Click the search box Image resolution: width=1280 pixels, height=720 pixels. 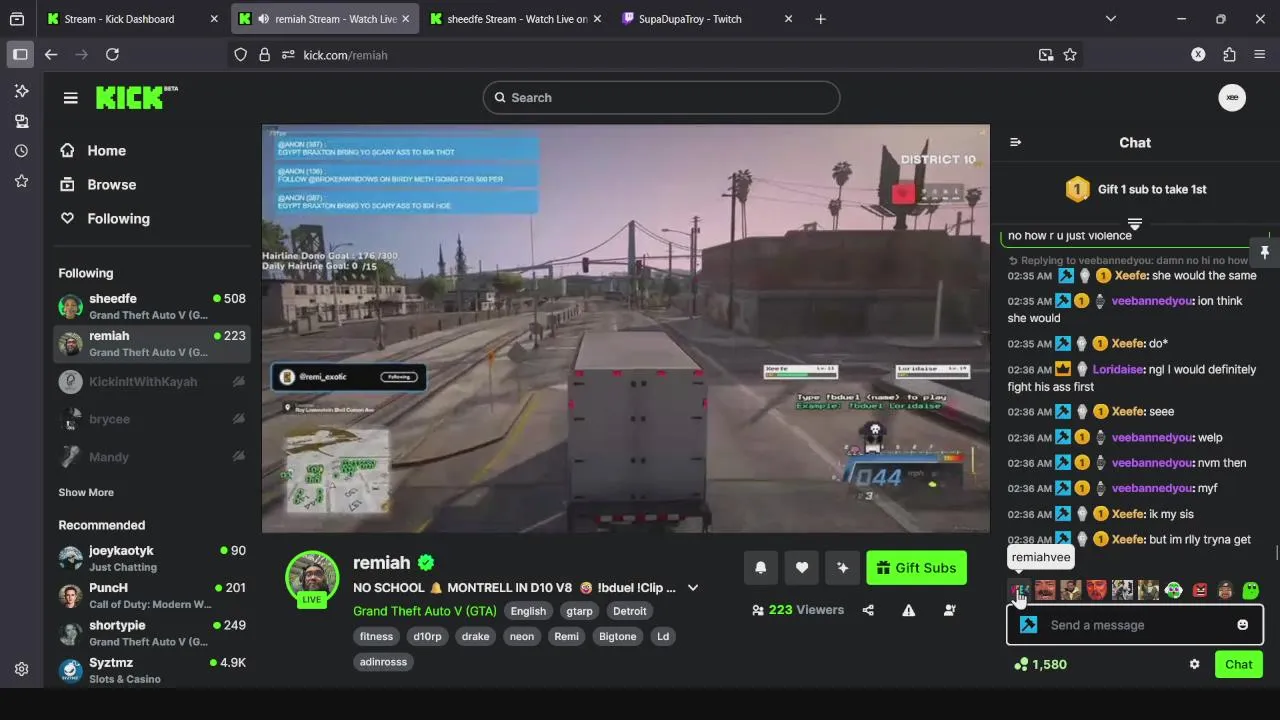tap(661, 97)
